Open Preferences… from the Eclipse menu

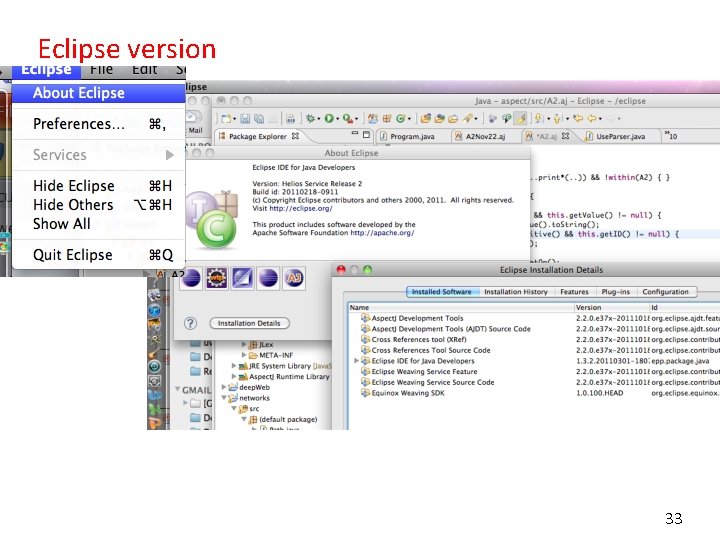point(99,124)
